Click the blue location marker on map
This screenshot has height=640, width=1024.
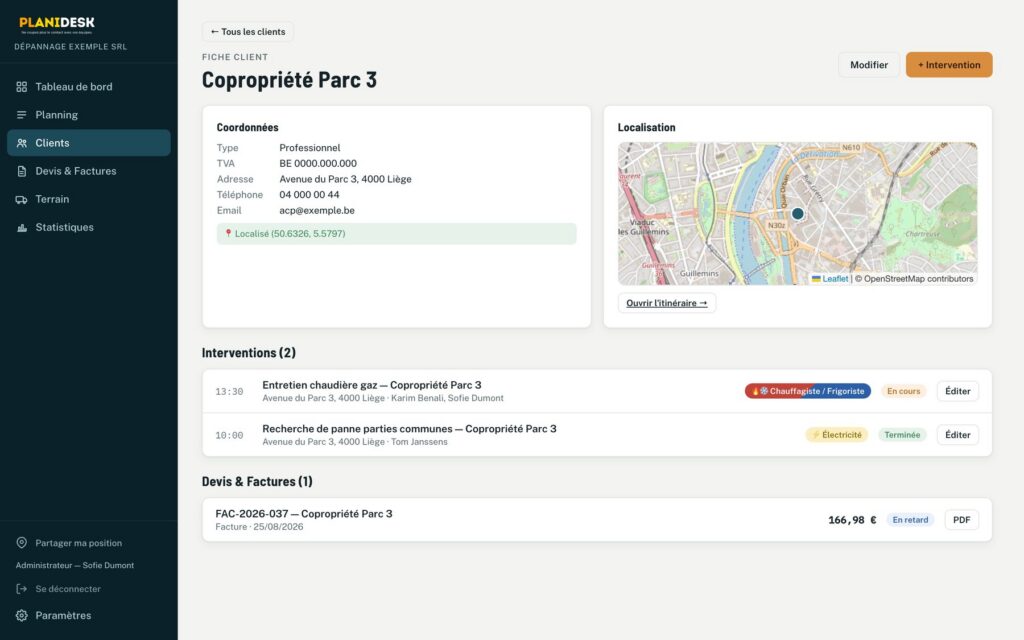[x=797, y=214]
